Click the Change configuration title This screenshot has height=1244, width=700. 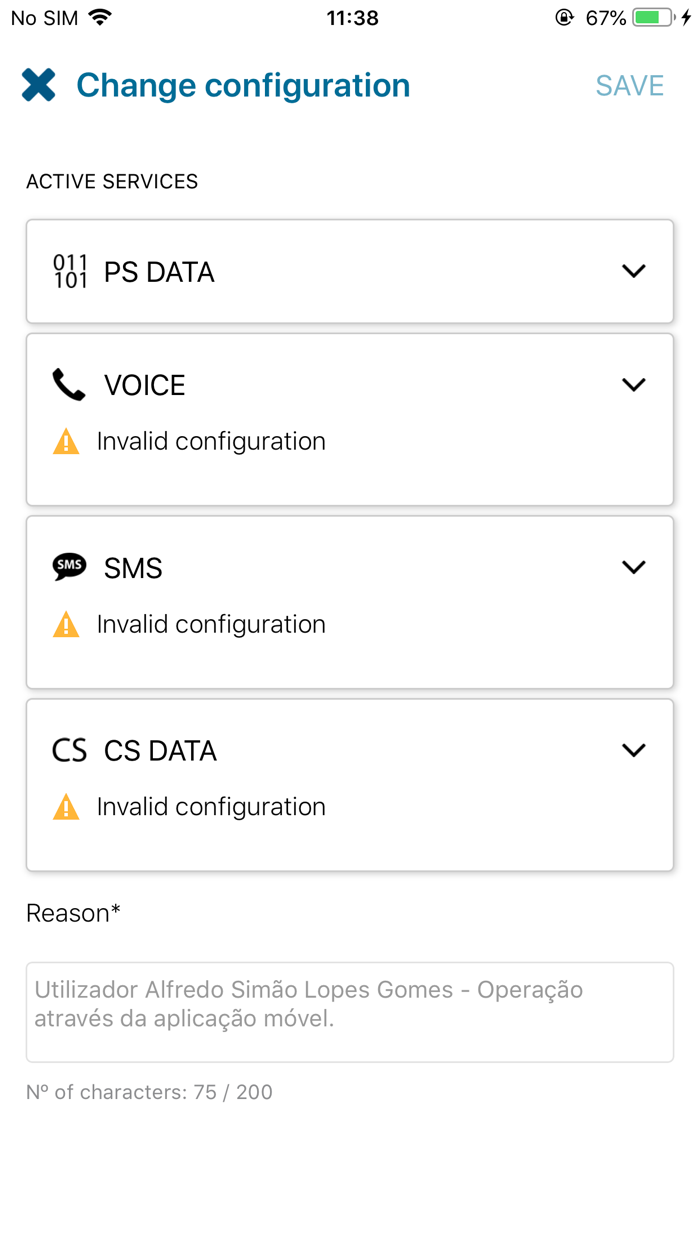coord(243,86)
